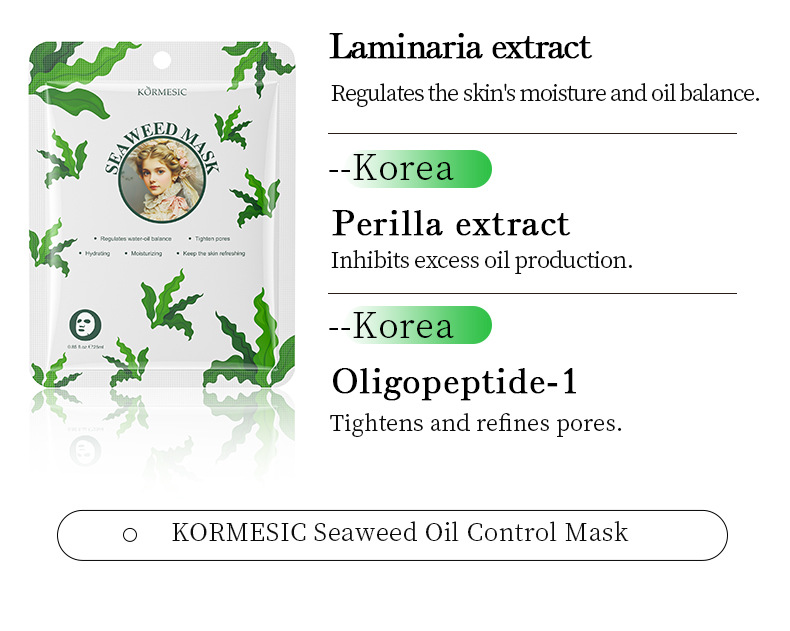Image resolution: width=790 pixels, height=631 pixels.
Task: Click the KORMESIC Seaweed Oil Control Mask label
Action: click(x=399, y=532)
